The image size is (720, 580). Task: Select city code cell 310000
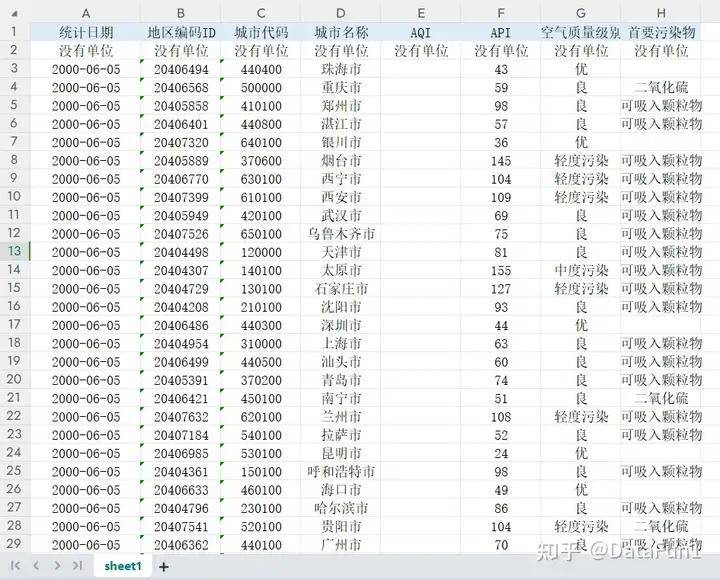point(261,343)
